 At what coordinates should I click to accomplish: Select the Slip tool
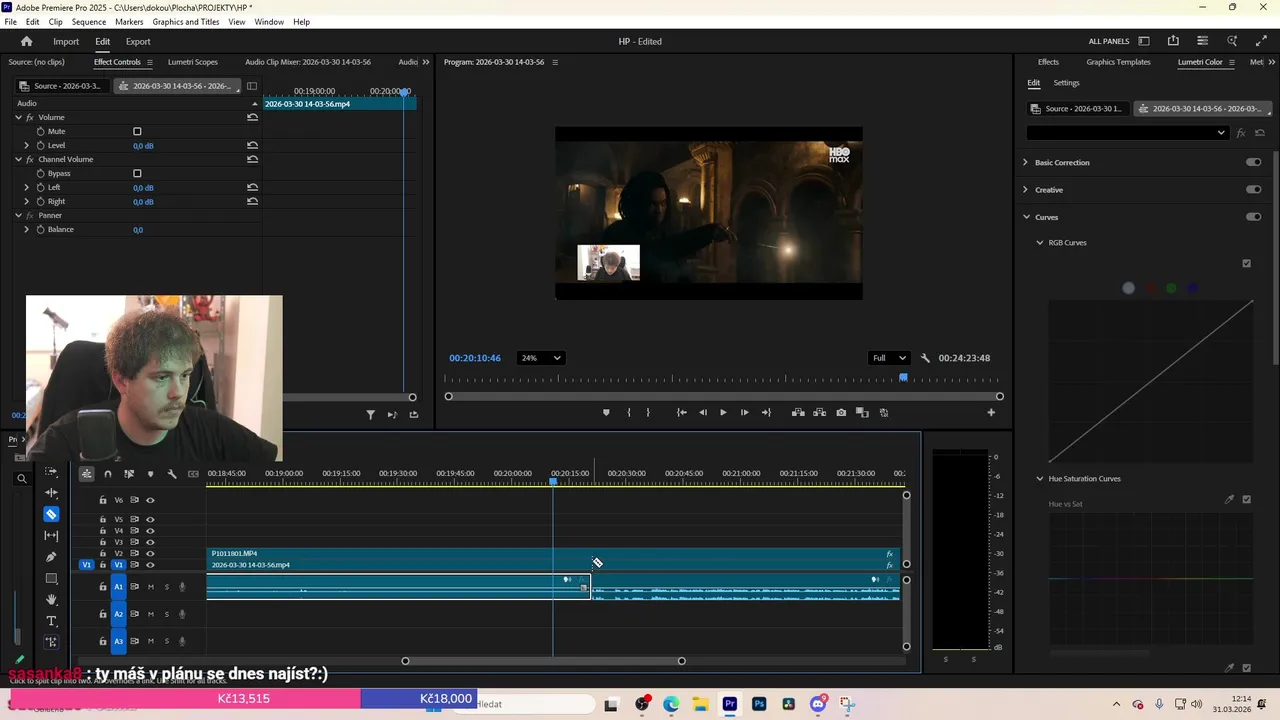[x=51, y=536]
